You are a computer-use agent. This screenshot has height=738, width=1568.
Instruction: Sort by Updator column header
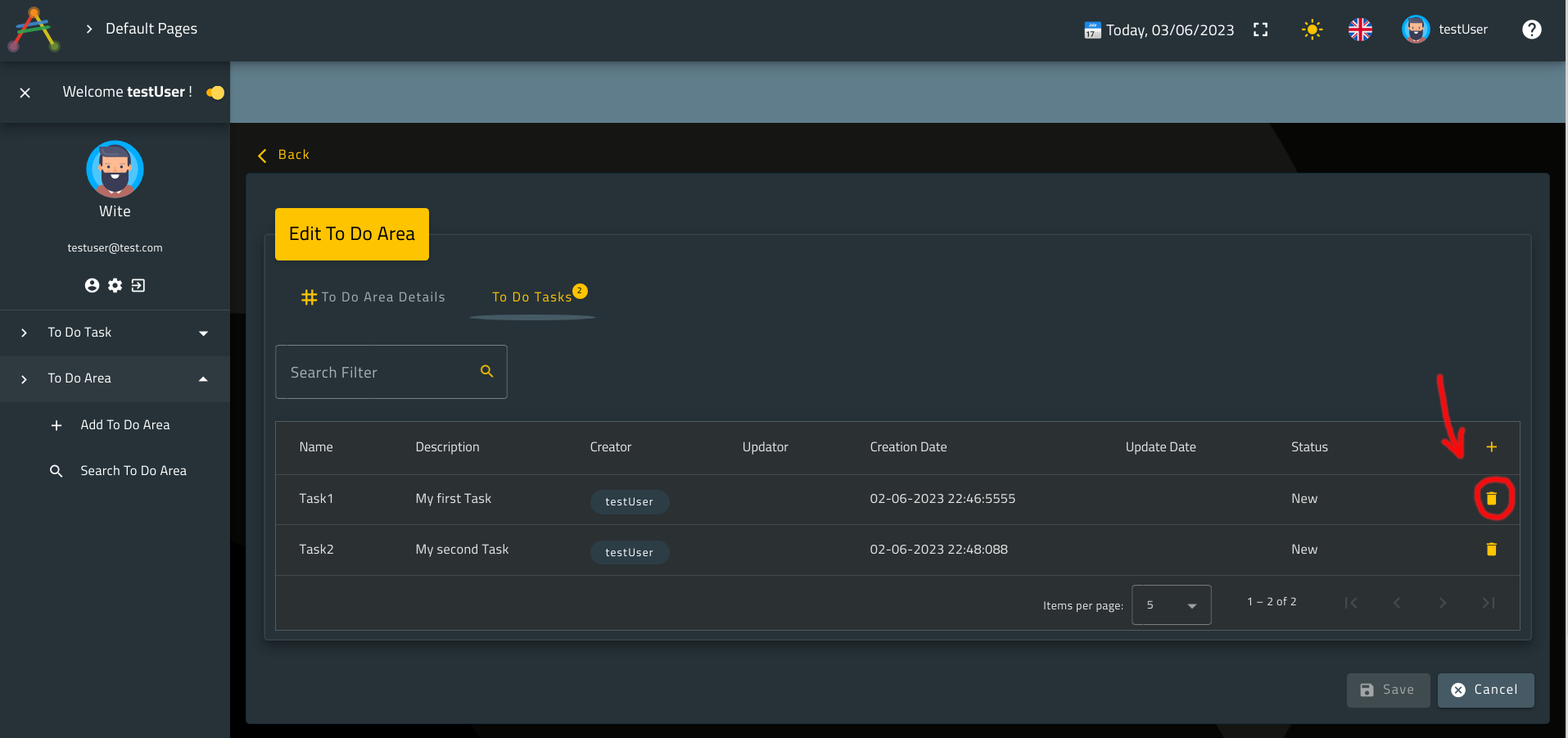point(765,446)
